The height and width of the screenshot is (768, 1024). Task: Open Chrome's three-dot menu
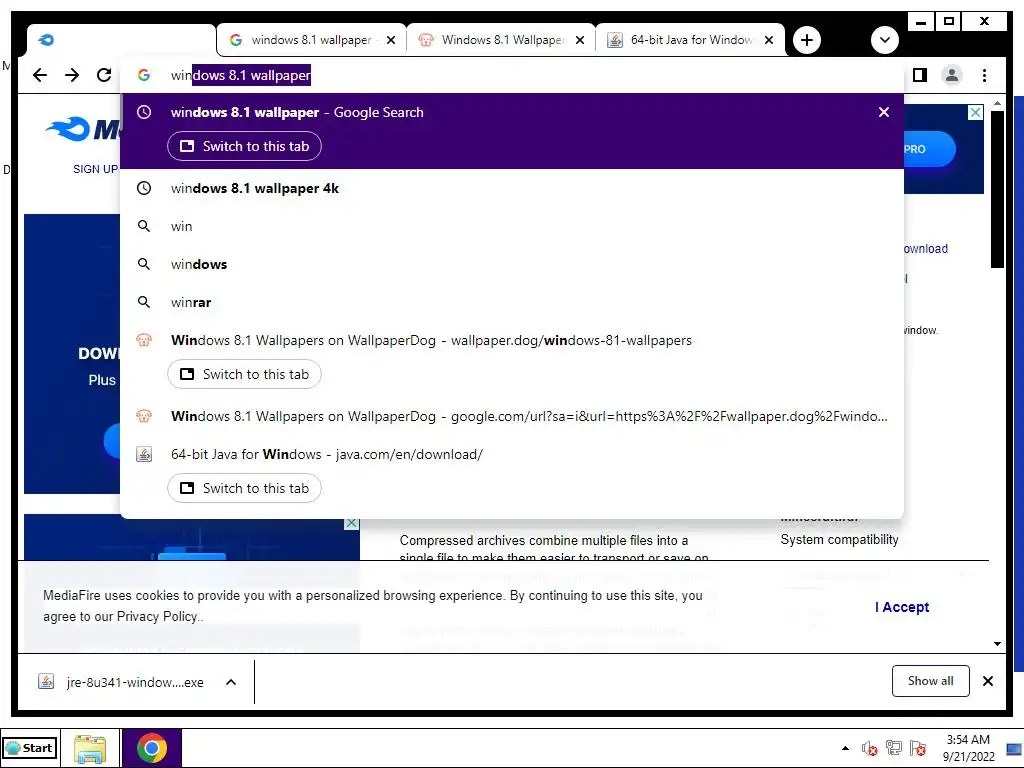[x=984, y=75]
